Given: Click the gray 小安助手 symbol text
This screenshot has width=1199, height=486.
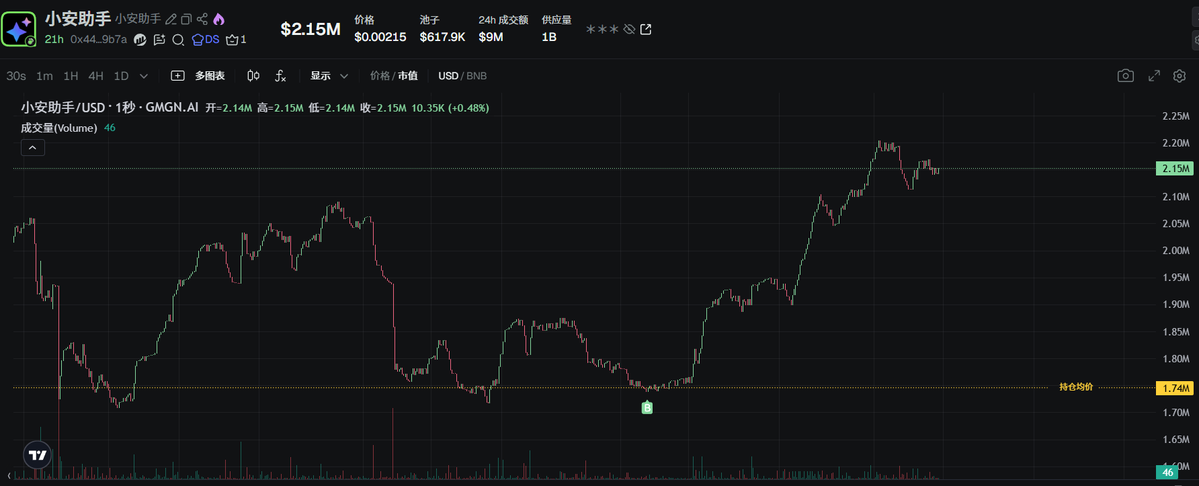Looking at the screenshot, I should click(138, 19).
